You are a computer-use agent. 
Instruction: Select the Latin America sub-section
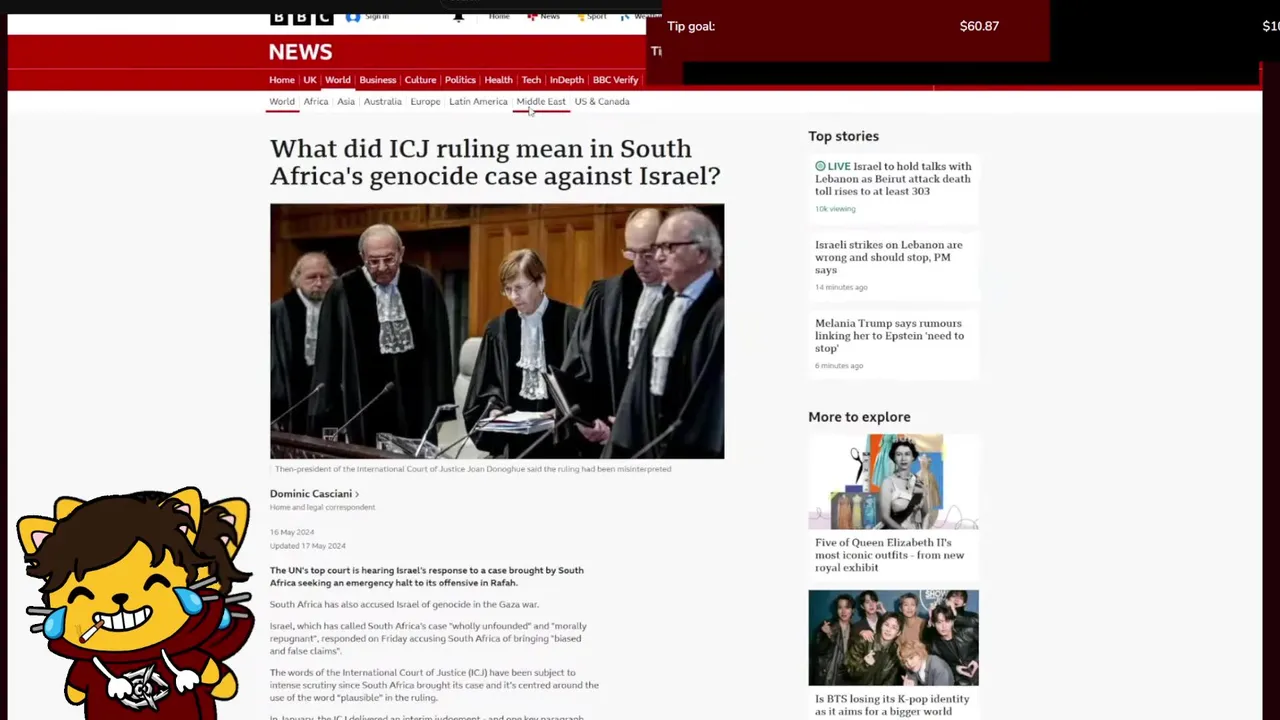478,102
